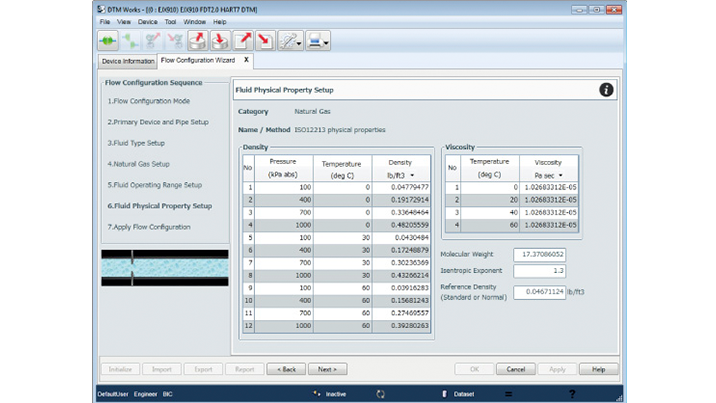Click the third red arrow toolbar icon

coord(243,41)
